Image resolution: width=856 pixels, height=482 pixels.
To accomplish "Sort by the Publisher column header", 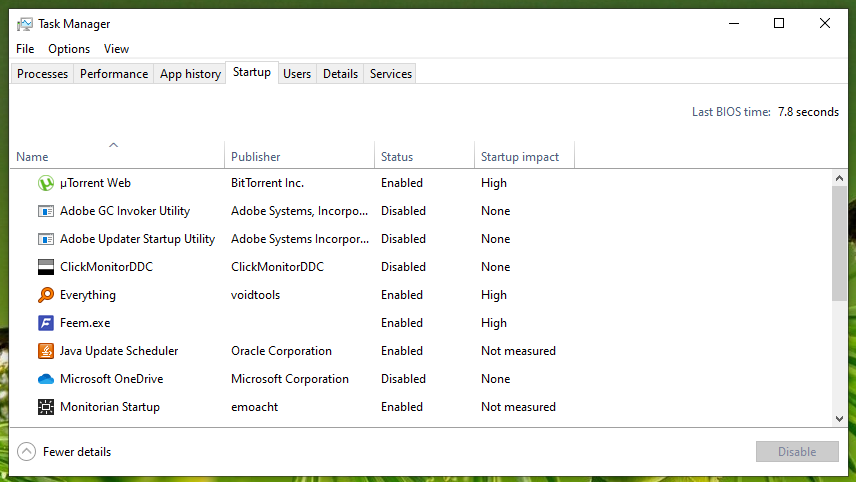I will coord(299,154).
